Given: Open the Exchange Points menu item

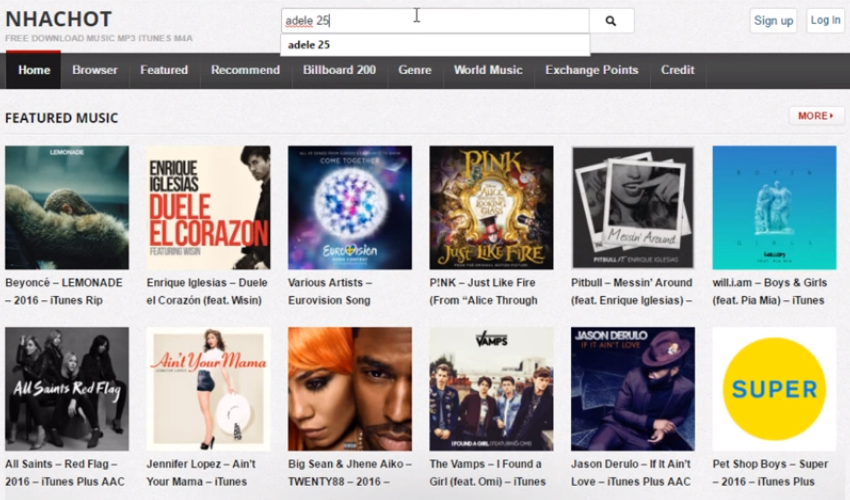Looking at the screenshot, I should click(591, 70).
